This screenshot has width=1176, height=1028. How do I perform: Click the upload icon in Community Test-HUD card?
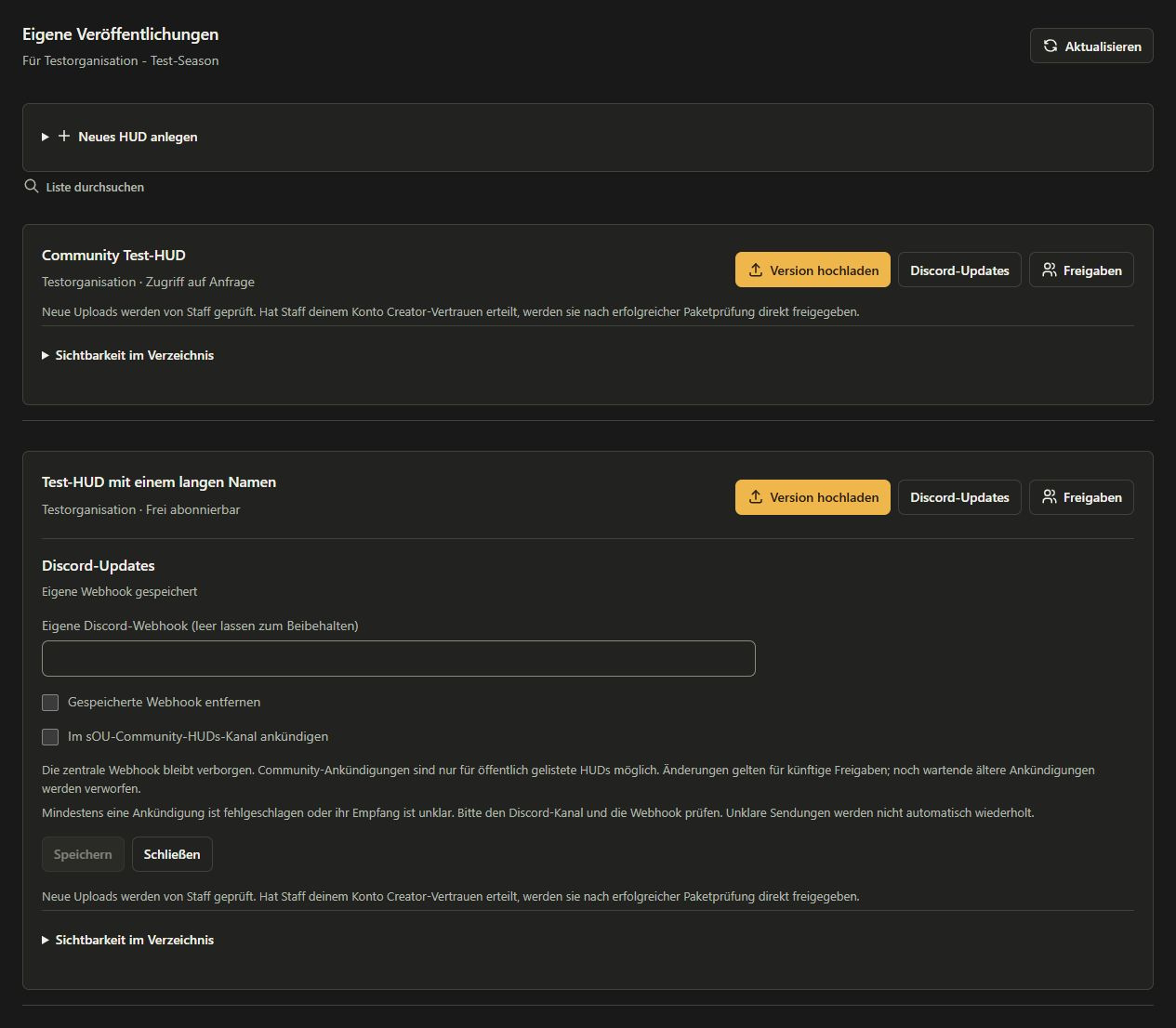click(756, 270)
